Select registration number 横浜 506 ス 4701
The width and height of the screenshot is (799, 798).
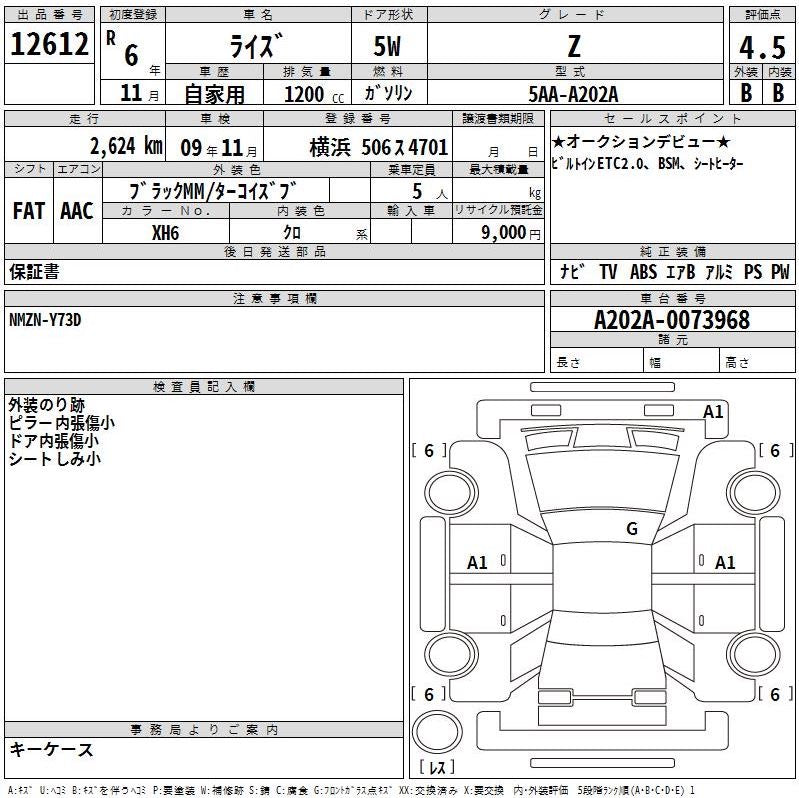pos(379,147)
